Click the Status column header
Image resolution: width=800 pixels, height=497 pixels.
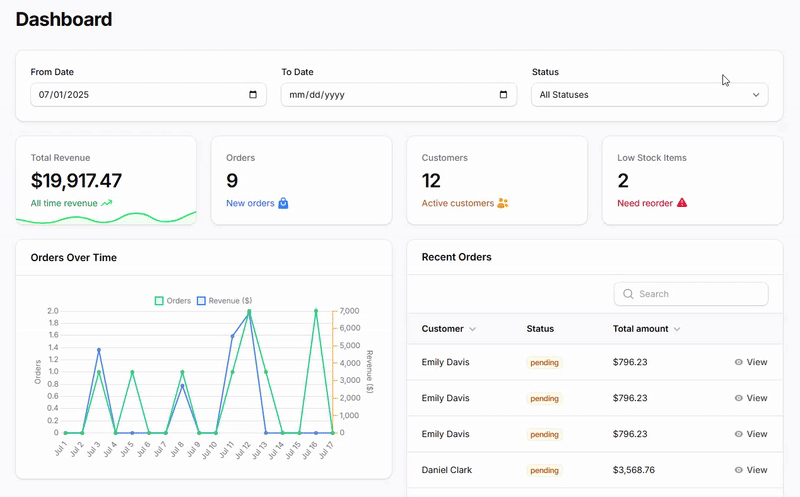click(540, 329)
